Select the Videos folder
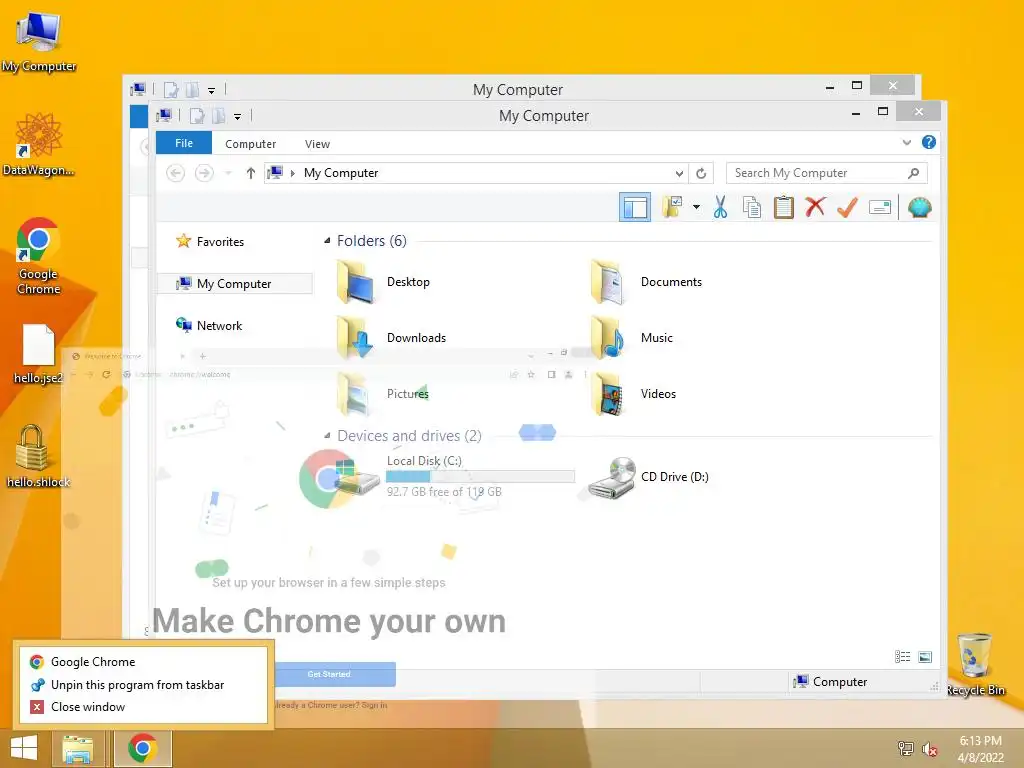The width and height of the screenshot is (1024, 768). (x=633, y=394)
